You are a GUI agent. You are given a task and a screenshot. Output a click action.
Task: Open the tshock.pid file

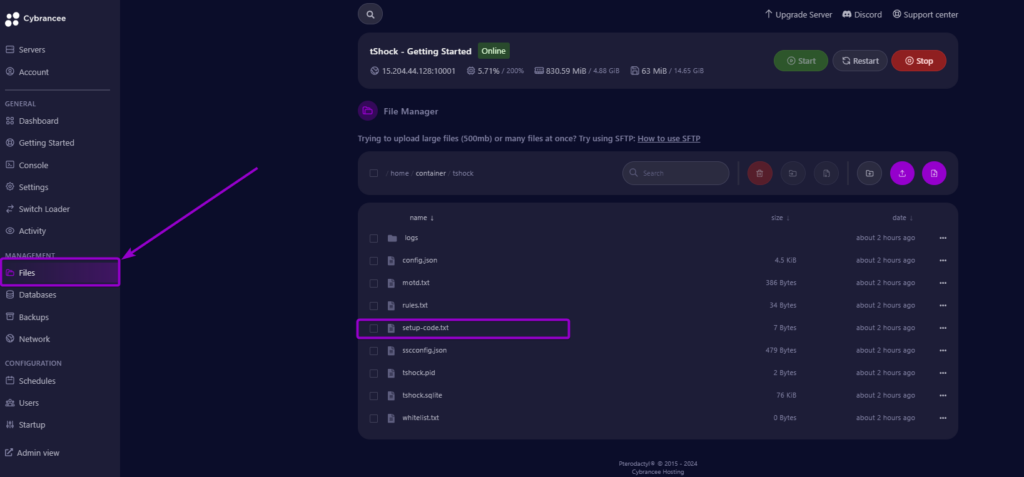pyautogui.click(x=419, y=373)
